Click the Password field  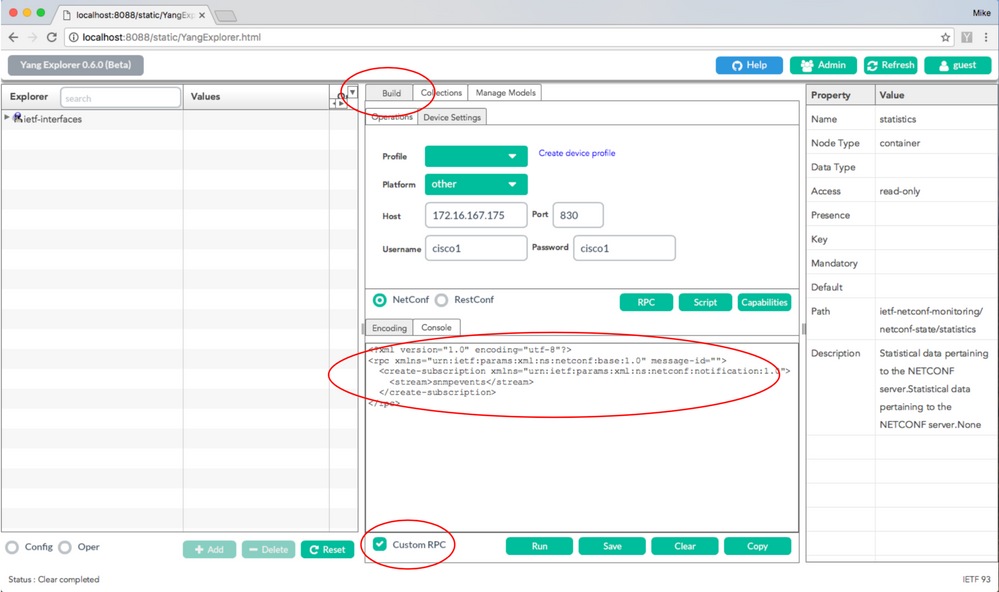tap(624, 249)
